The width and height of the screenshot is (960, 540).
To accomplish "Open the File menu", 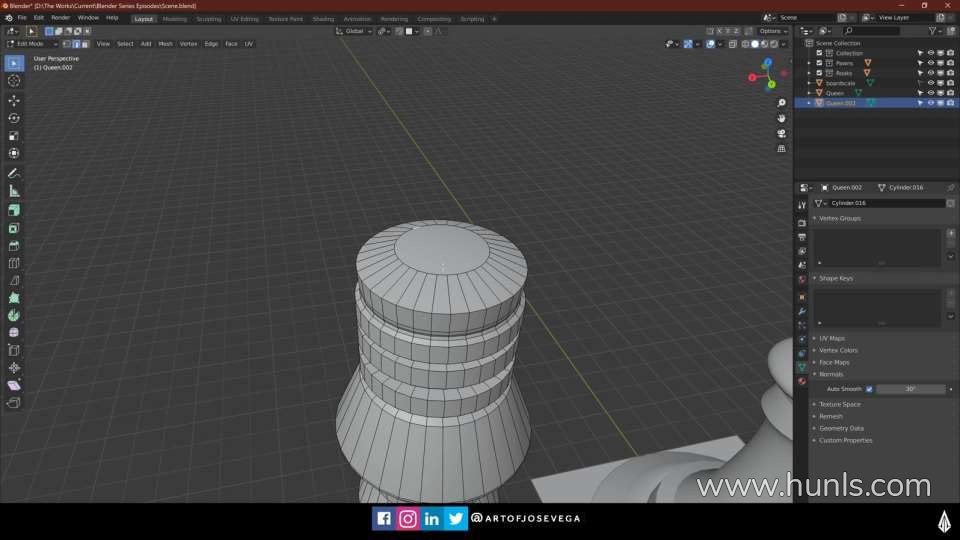I will coord(22,18).
